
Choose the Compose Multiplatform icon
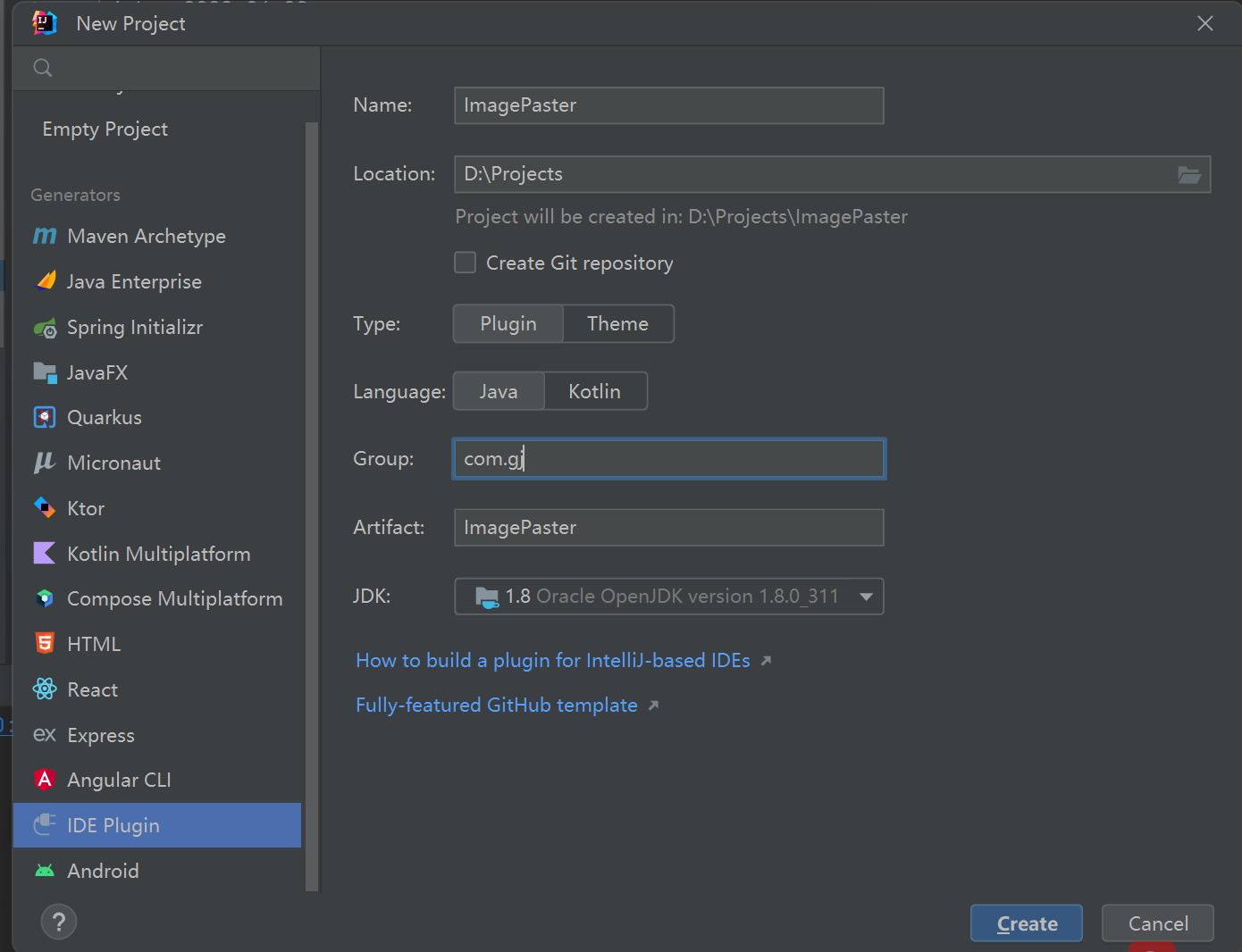pos(45,598)
